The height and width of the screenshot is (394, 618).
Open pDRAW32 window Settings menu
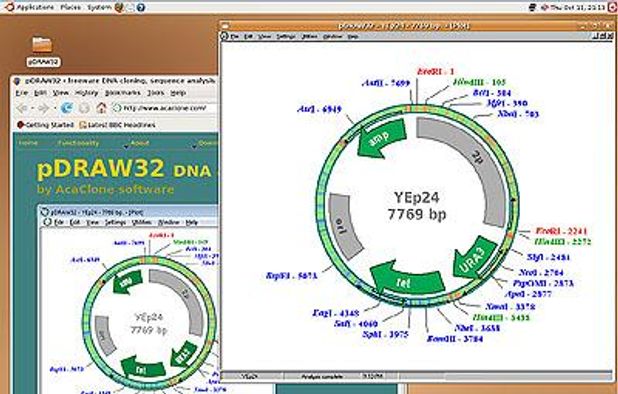(x=286, y=36)
